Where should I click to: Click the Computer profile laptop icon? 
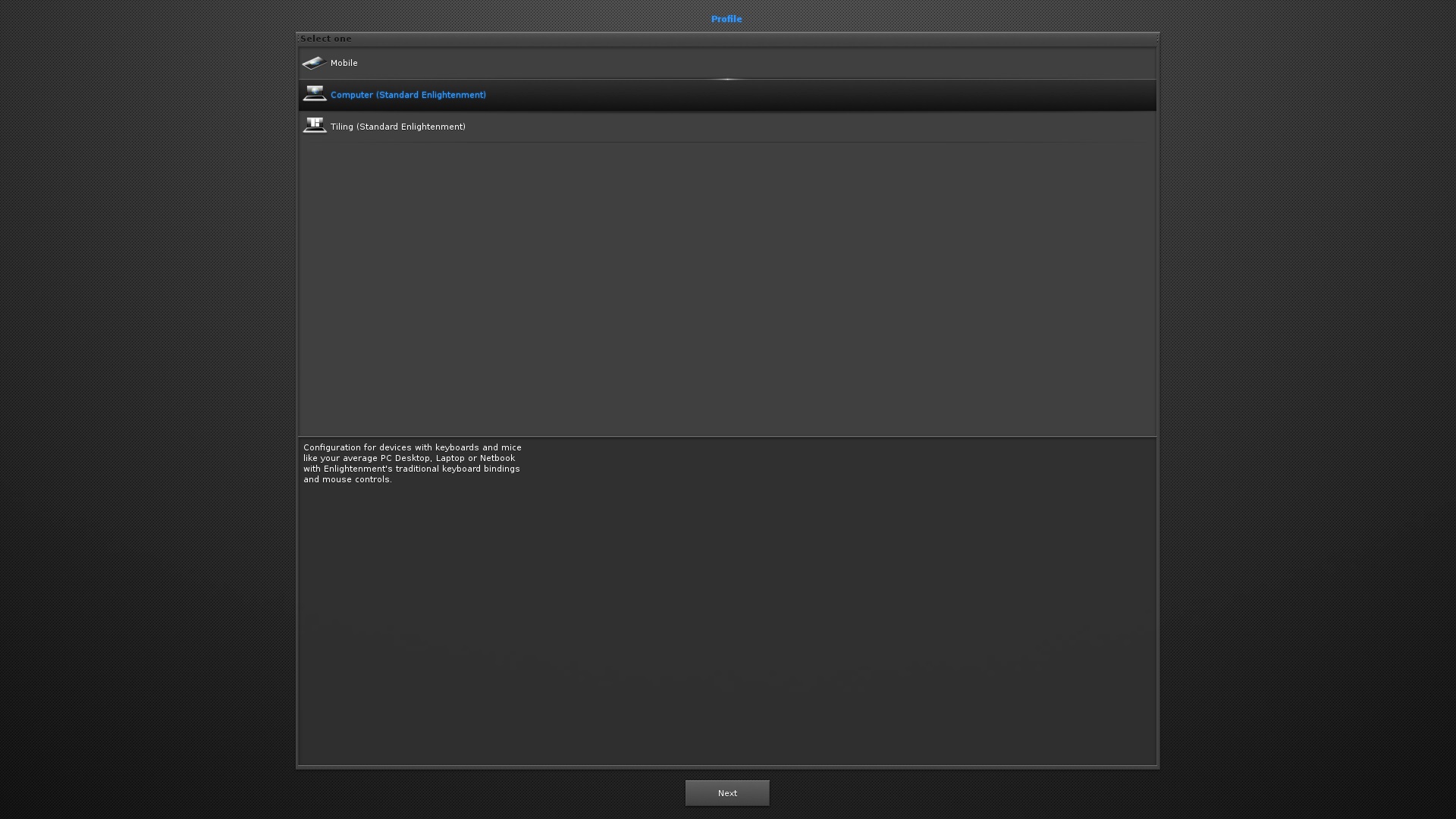click(x=314, y=94)
